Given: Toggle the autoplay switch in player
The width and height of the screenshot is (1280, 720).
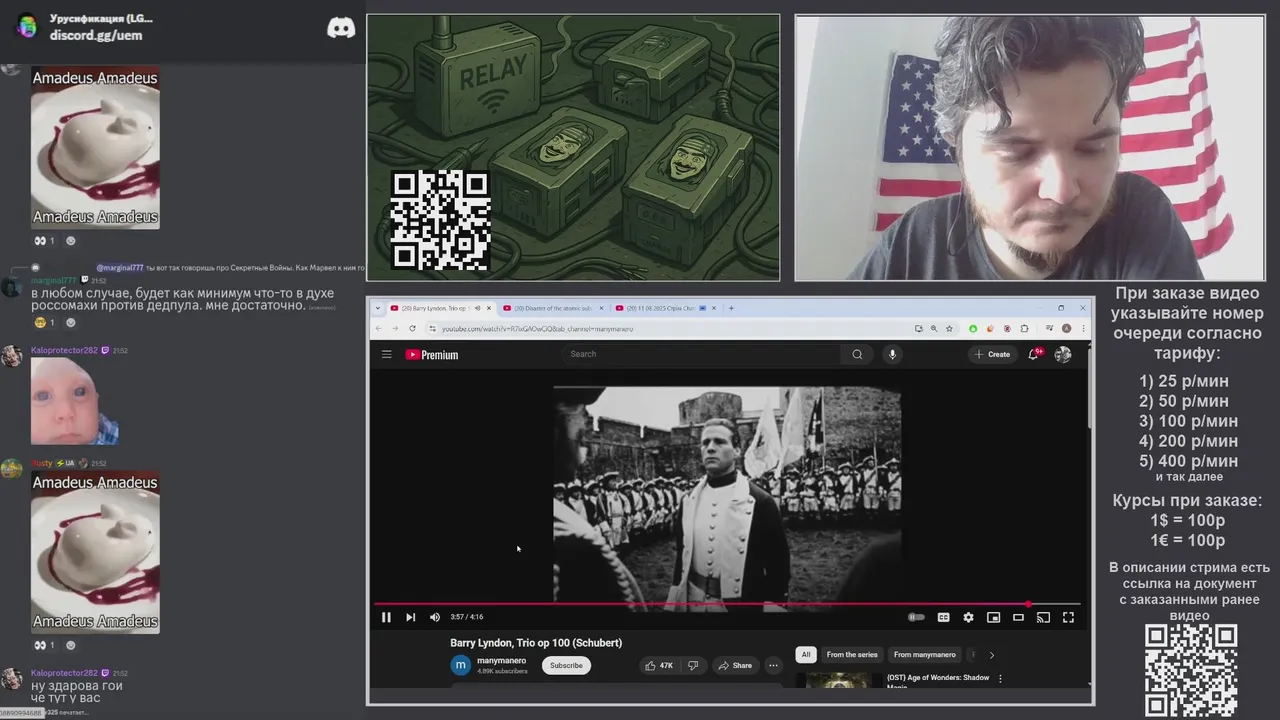Looking at the screenshot, I should [916, 617].
